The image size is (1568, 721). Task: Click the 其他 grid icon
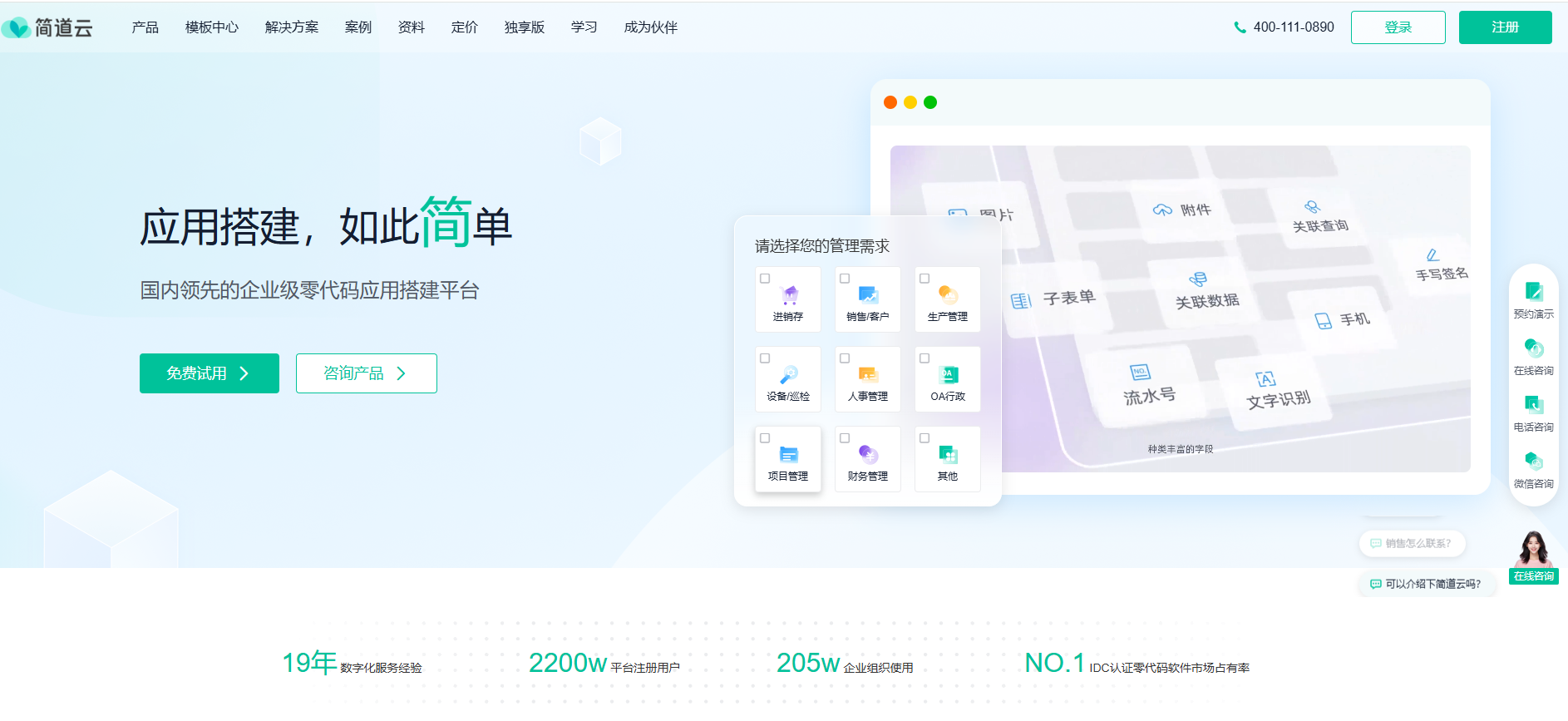[x=949, y=454]
